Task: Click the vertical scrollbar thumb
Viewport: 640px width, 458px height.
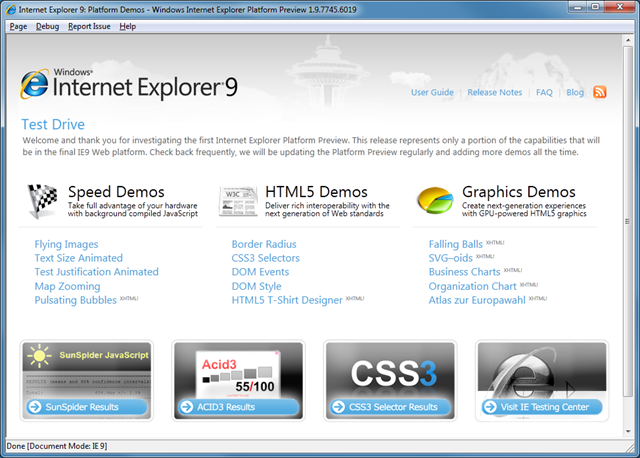Action: [628, 221]
